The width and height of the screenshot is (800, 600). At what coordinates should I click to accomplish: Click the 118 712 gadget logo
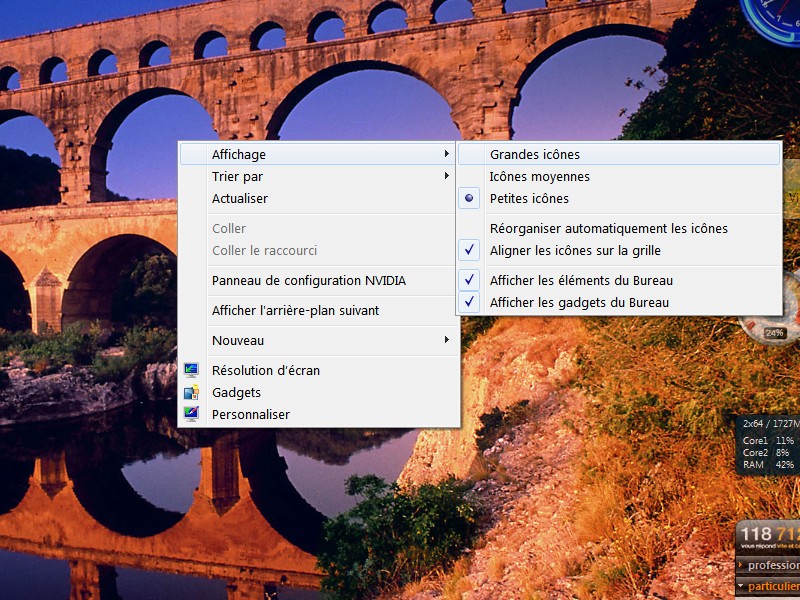pyautogui.click(x=768, y=535)
